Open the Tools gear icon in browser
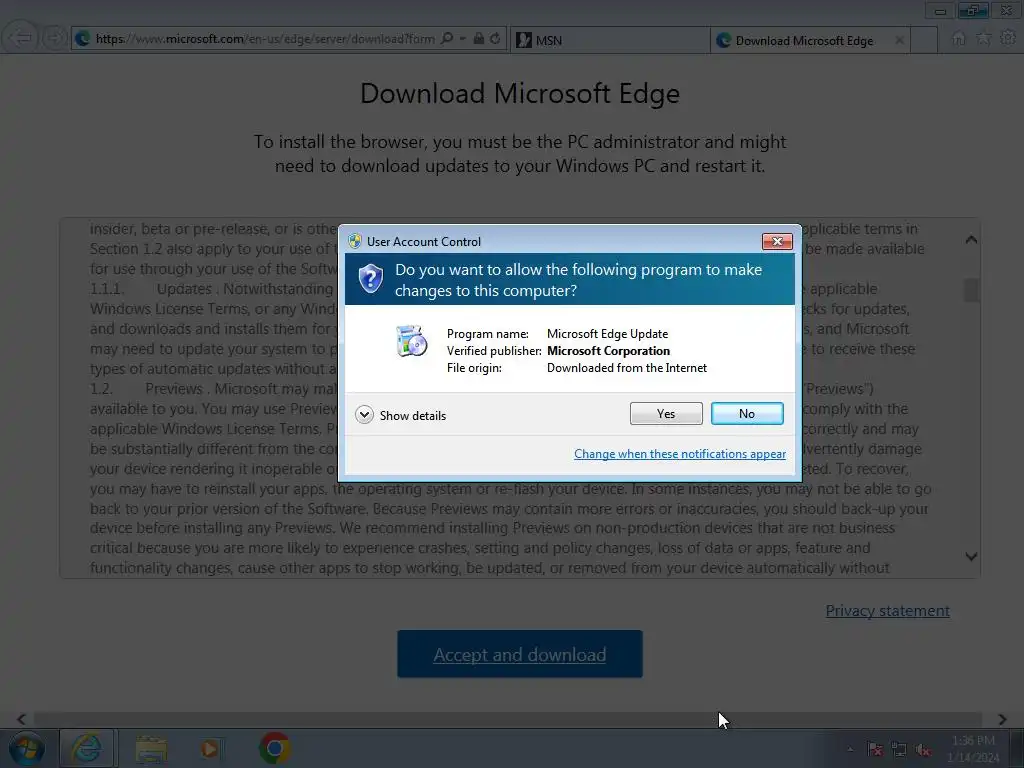The width and height of the screenshot is (1024, 768). (x=1008, y=39)
